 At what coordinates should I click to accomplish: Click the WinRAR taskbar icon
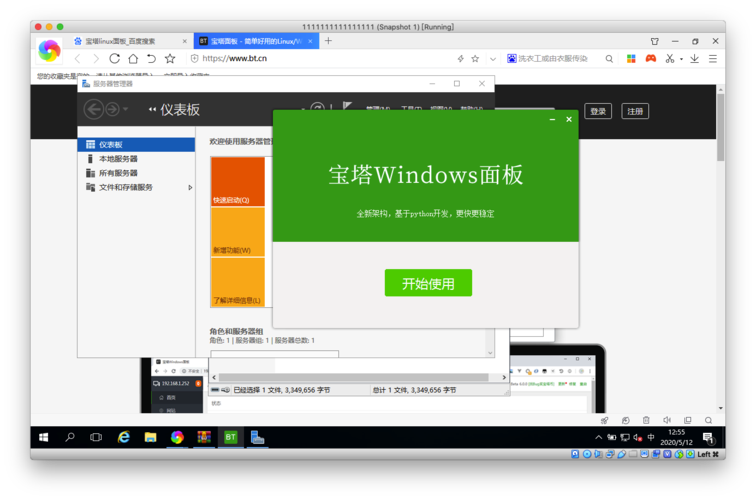(x=204, y=437)
